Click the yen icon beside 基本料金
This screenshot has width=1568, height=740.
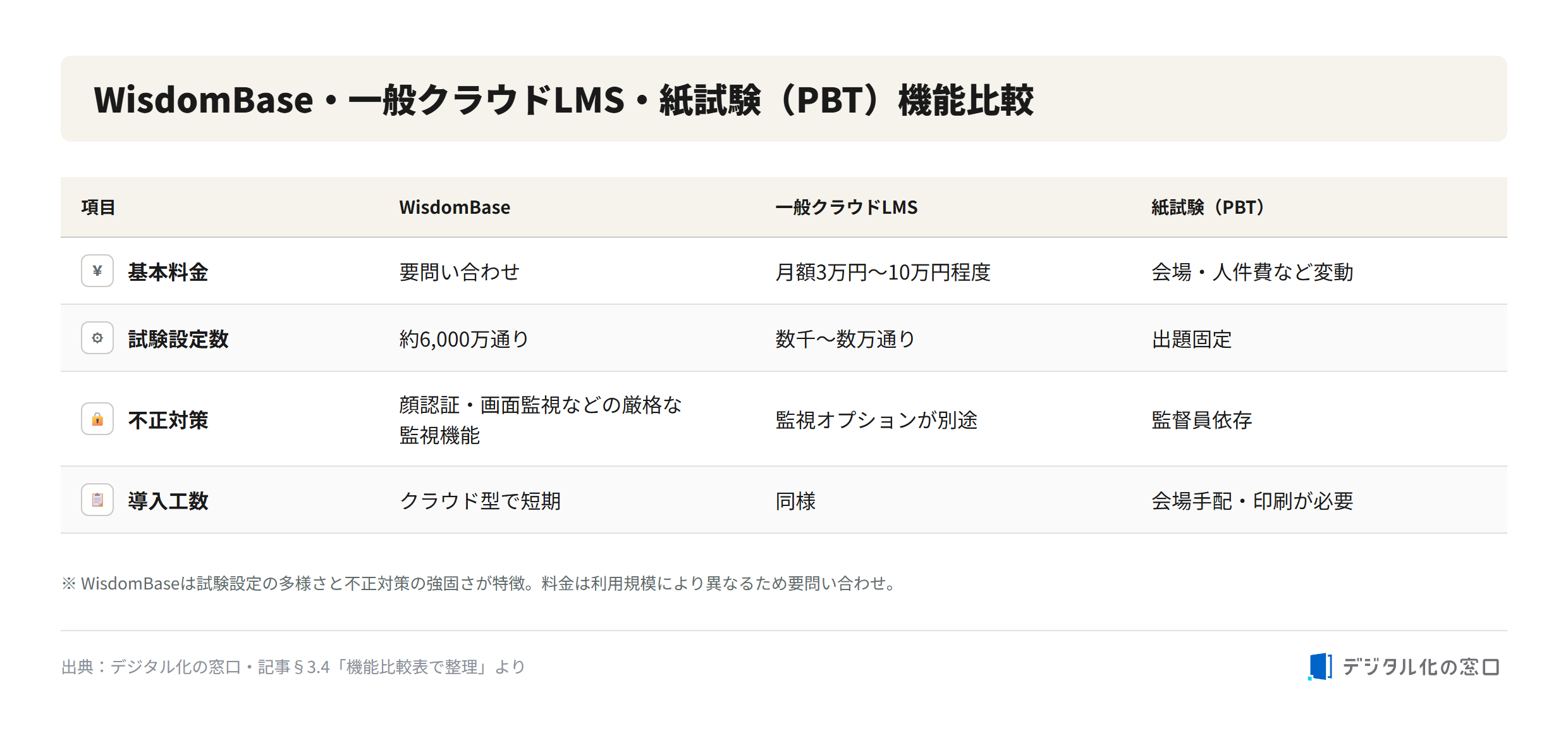(97, 271)
